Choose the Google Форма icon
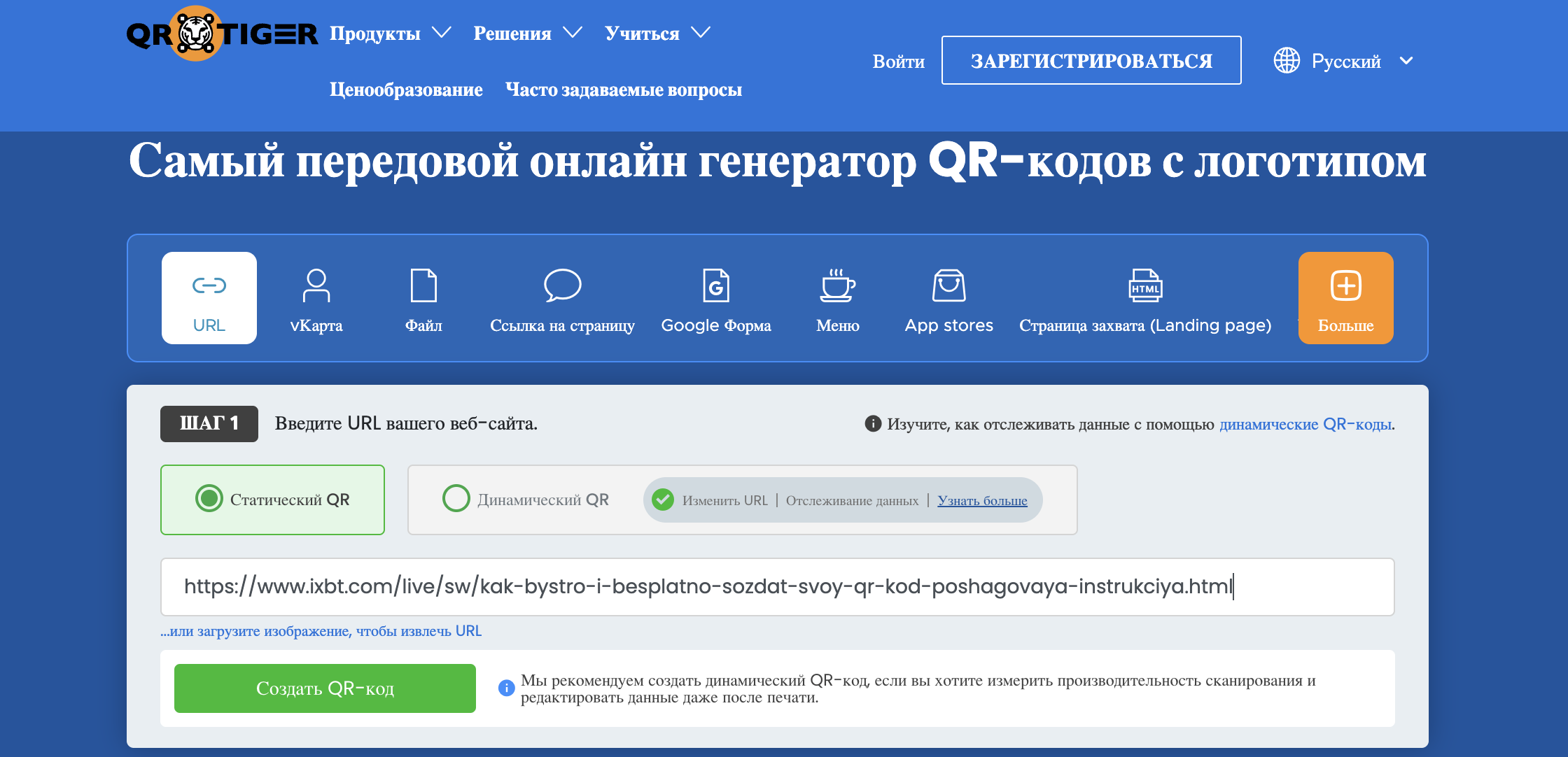Viewport: 1568px width, 757px height. pos(715,287)
